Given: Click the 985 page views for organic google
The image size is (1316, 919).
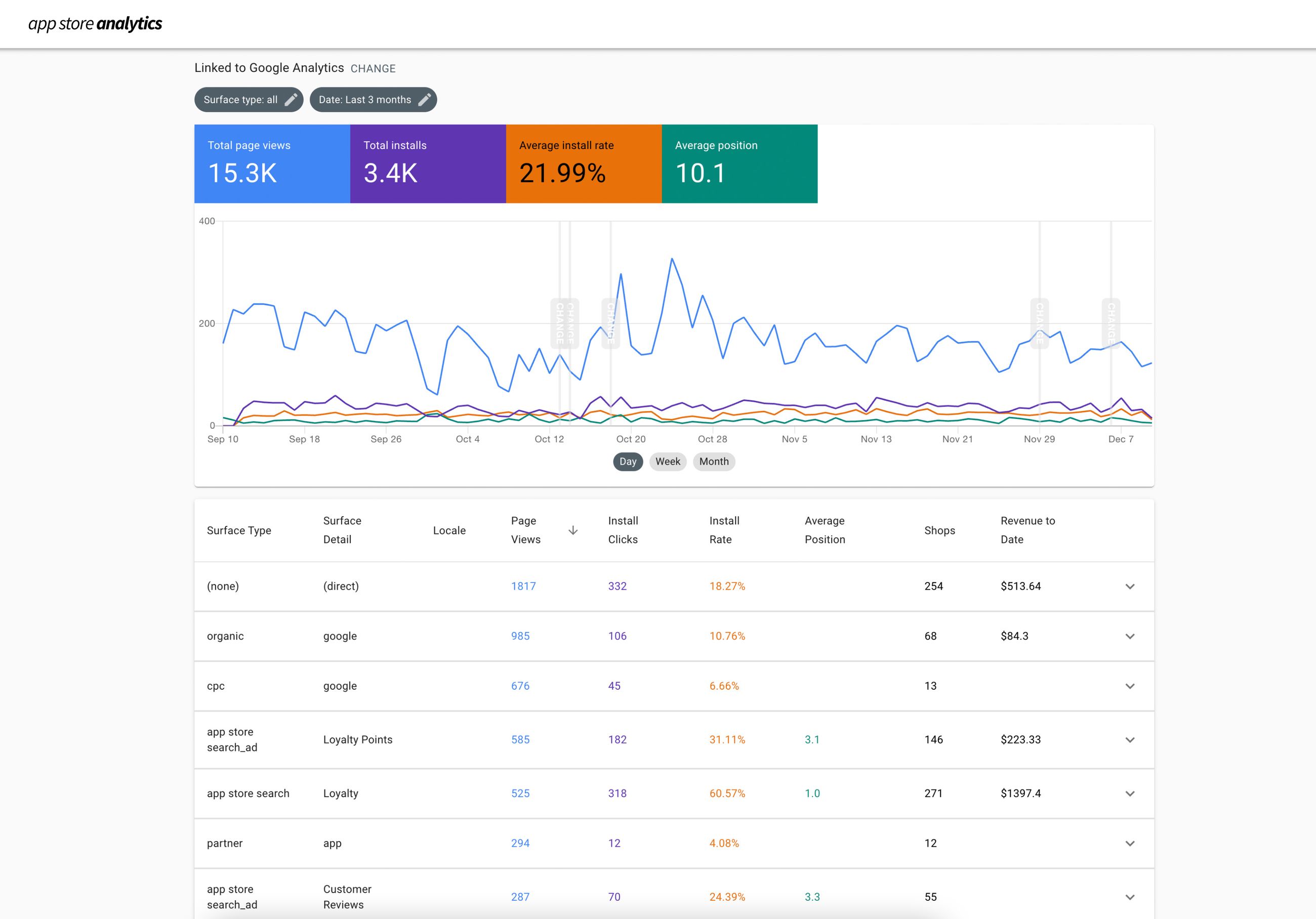Looking at the screenshot, I should [520, 636].
